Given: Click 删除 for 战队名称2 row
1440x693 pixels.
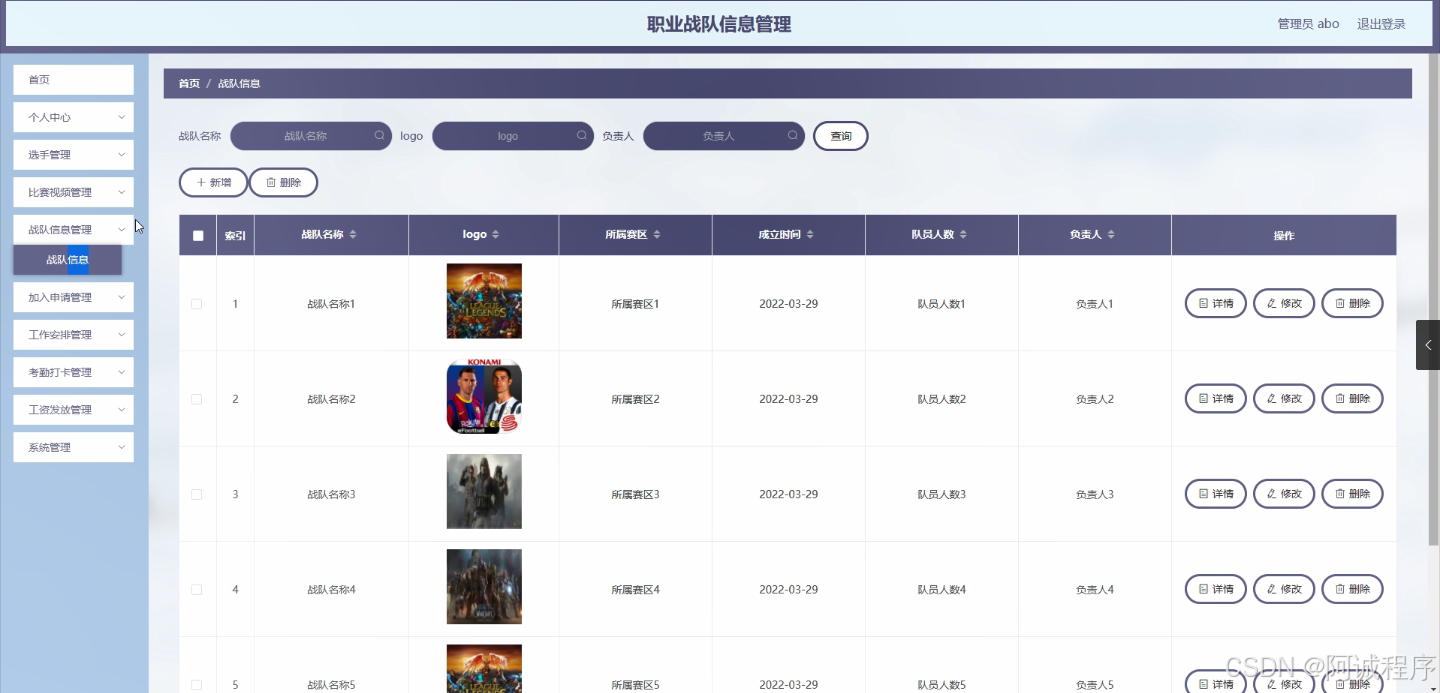Looking at the screenshot, I should click(1352, 399).
